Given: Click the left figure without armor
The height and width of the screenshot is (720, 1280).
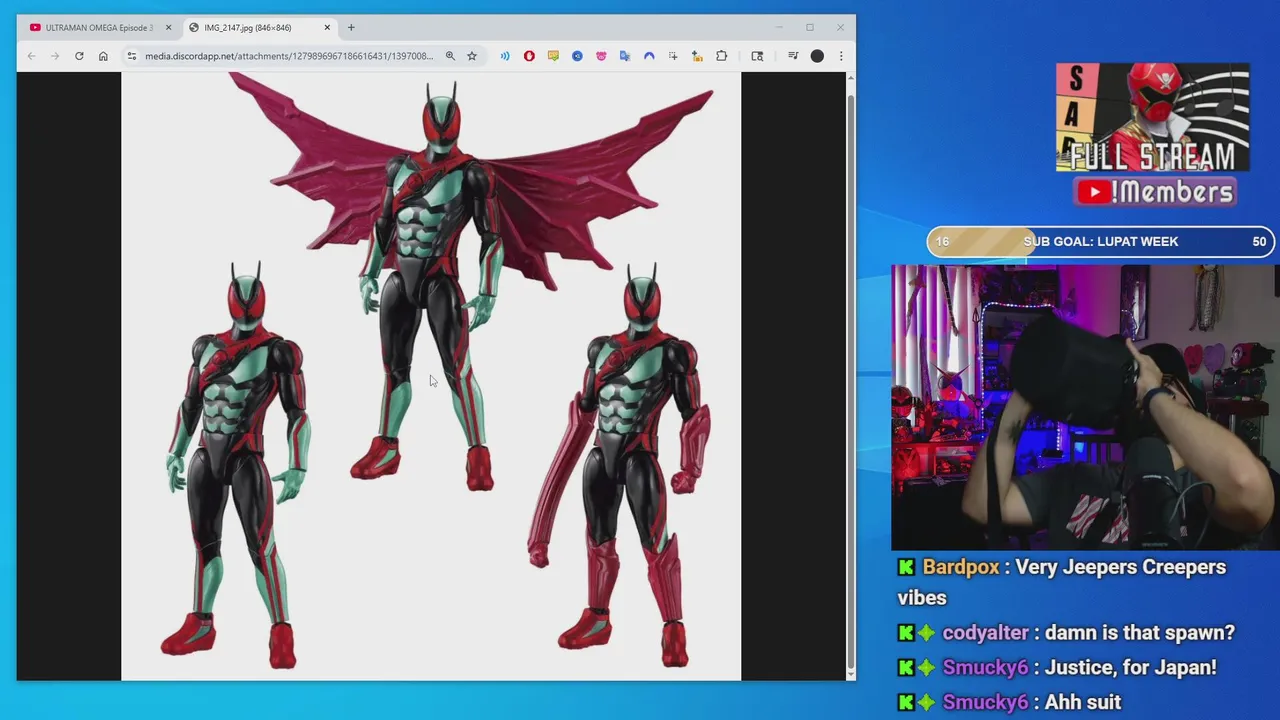Looking at the screenshot, I should pos(237,465).
